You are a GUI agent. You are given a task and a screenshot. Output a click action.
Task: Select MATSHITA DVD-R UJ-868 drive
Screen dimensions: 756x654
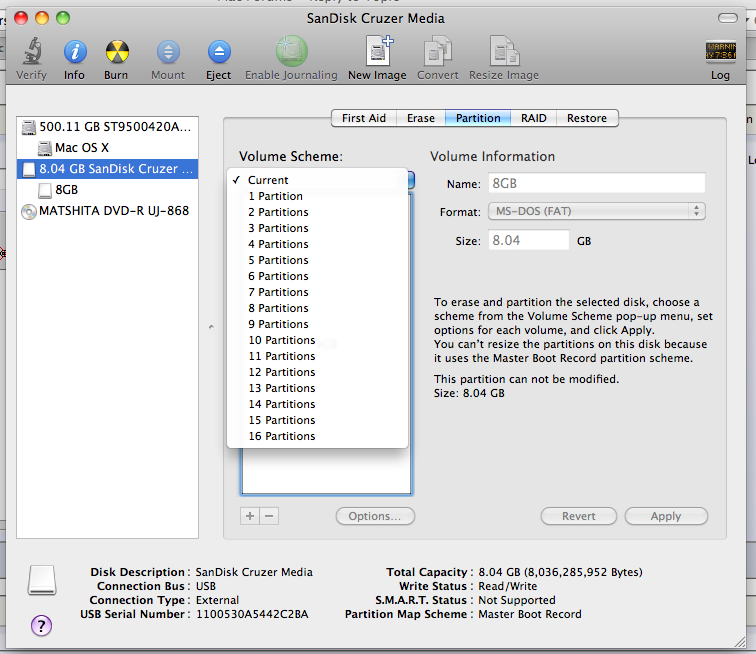(107, 211)
